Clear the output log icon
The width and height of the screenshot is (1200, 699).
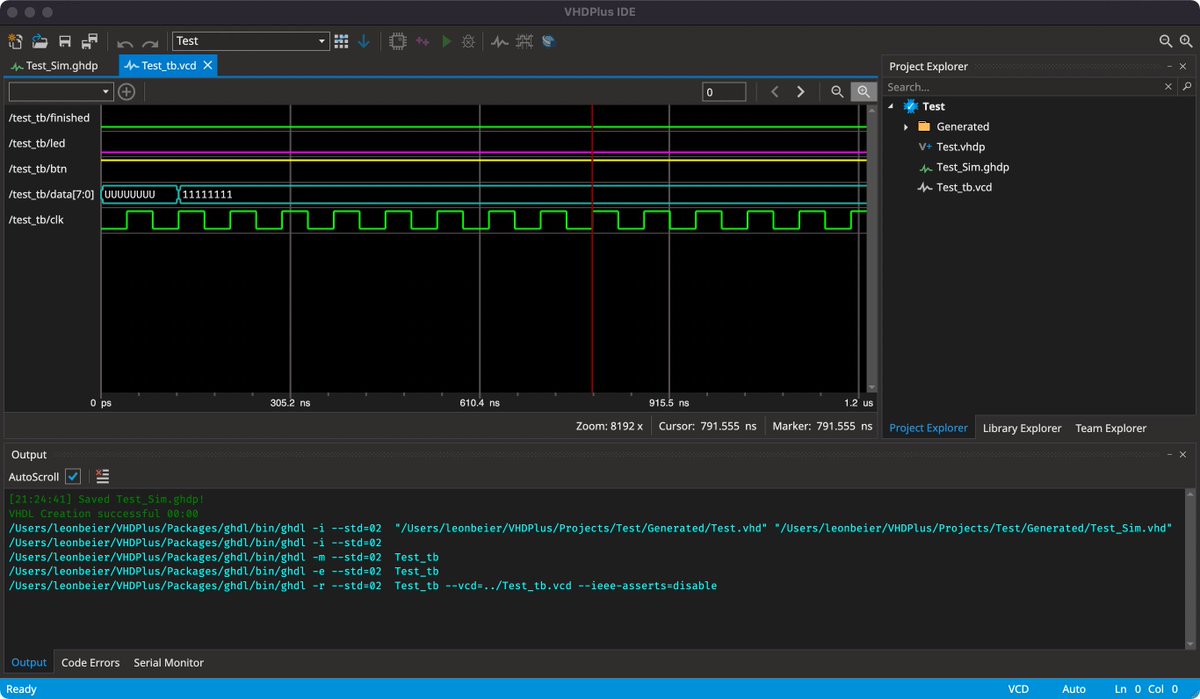[x=103, y=477]
